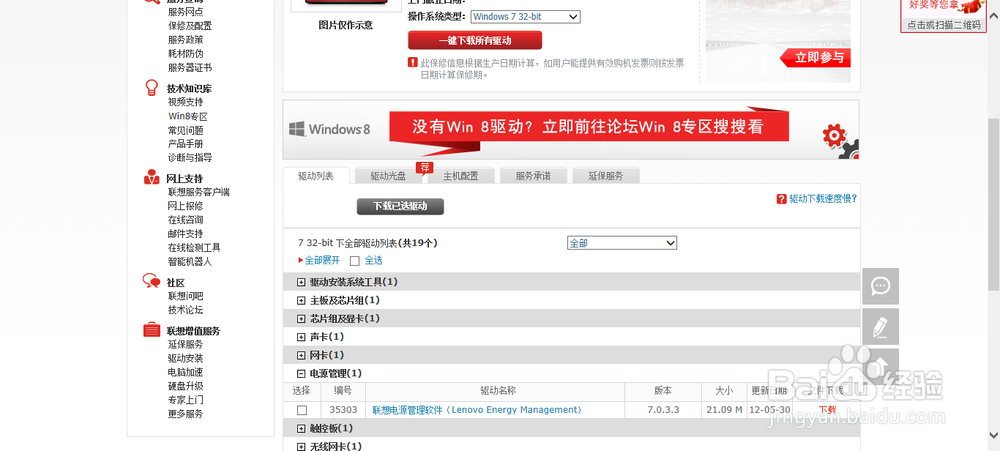Click the Win 8 forum red banner
Viewport: 1000px width, 451px height.
[587, 127]
